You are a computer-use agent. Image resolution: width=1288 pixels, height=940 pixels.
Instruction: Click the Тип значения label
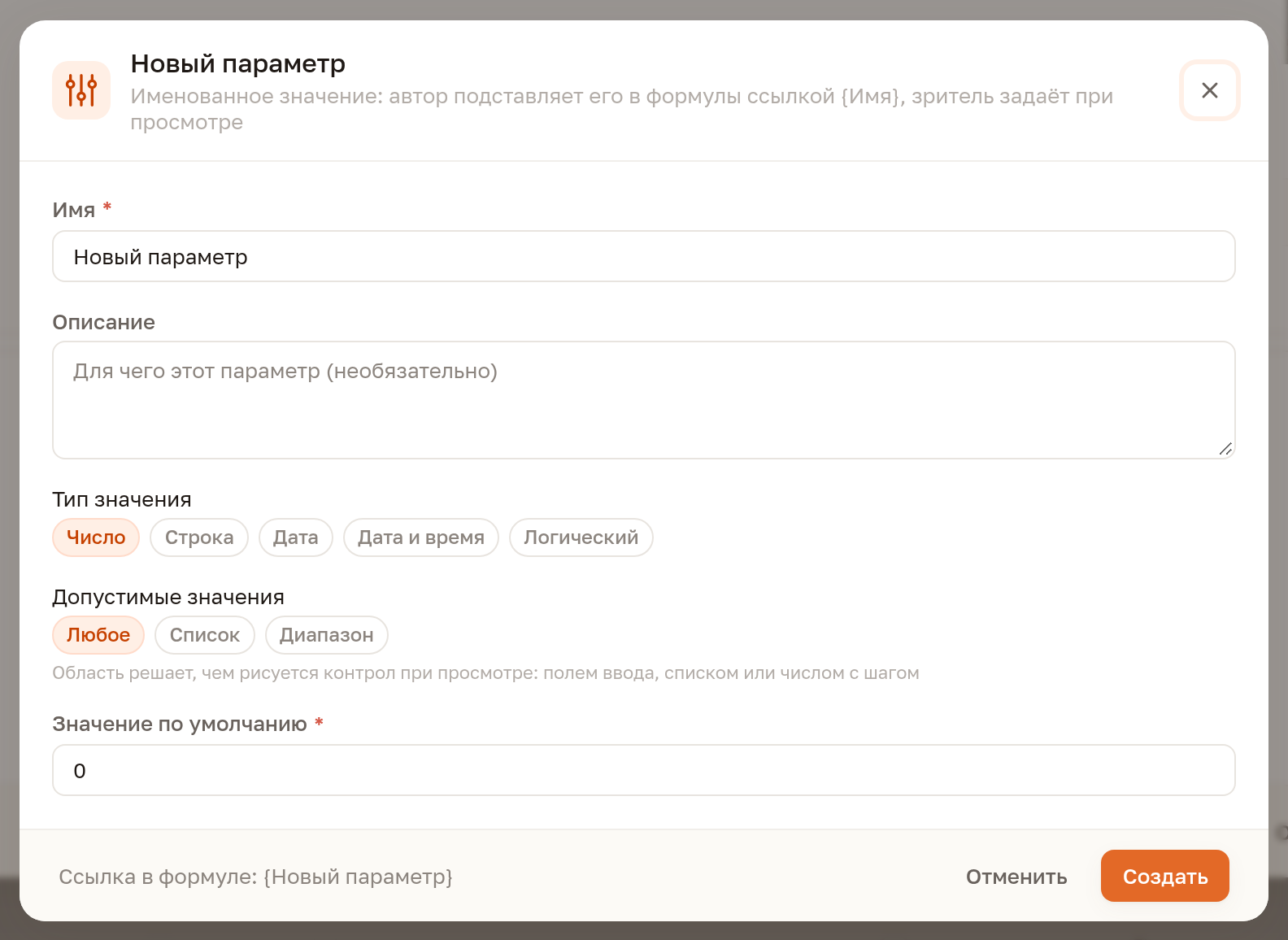pyautogui.click(x=122, y=499)
